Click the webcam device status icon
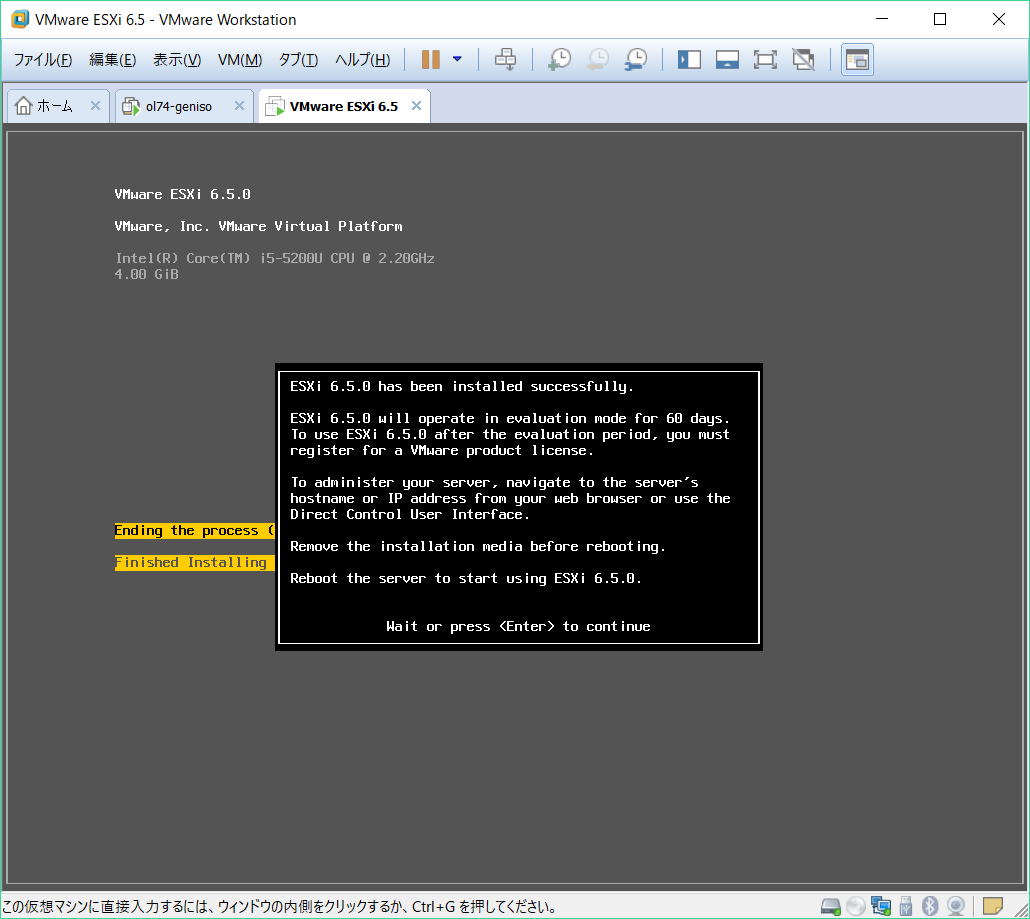 click(956, 907)
